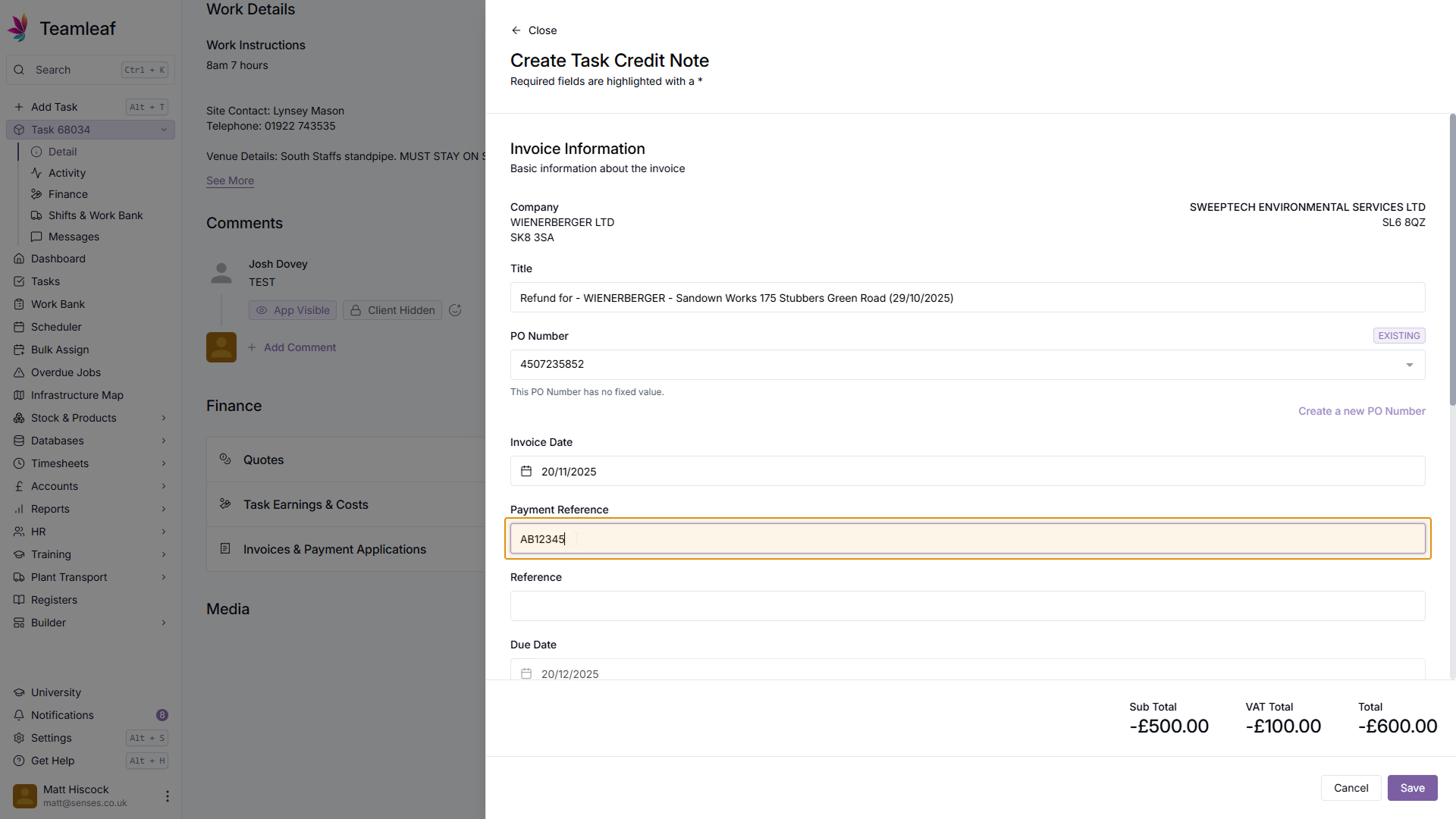This screenshot has width=1456, height=819.
Task: Toggle the App Visible comment button
Action: (x=293, y=310)
